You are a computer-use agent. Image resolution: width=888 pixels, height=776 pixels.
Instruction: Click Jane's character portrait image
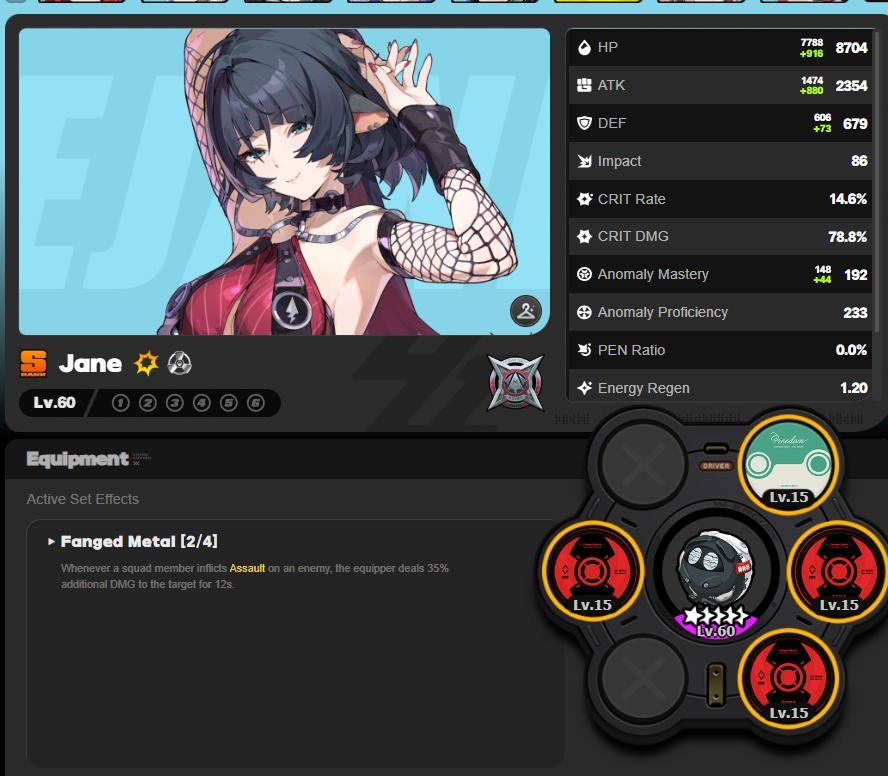pos(284,182)
